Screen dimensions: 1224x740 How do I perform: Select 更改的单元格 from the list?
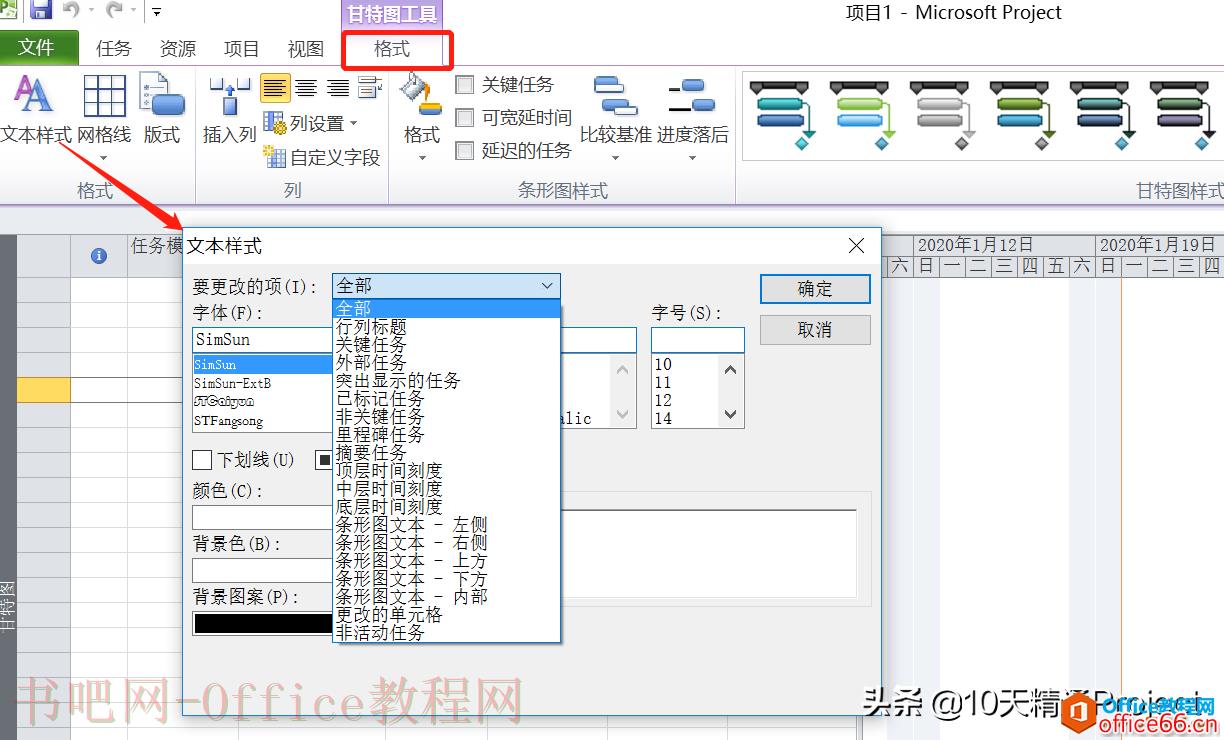click(x=446, y=615)
